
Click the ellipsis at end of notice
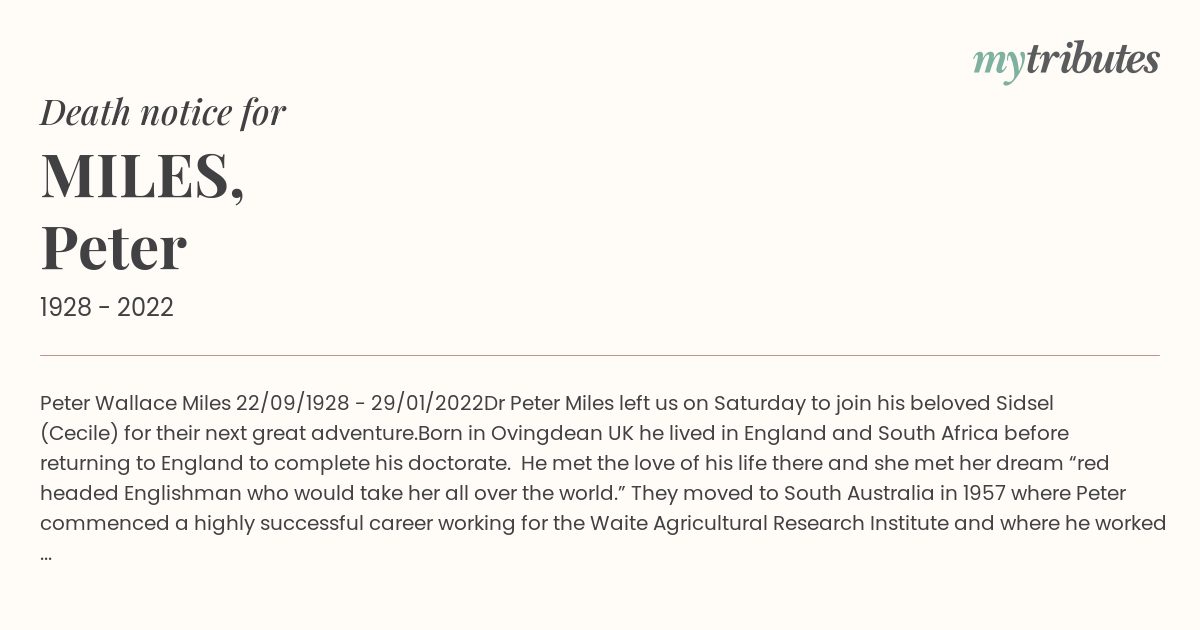point(46,555)
